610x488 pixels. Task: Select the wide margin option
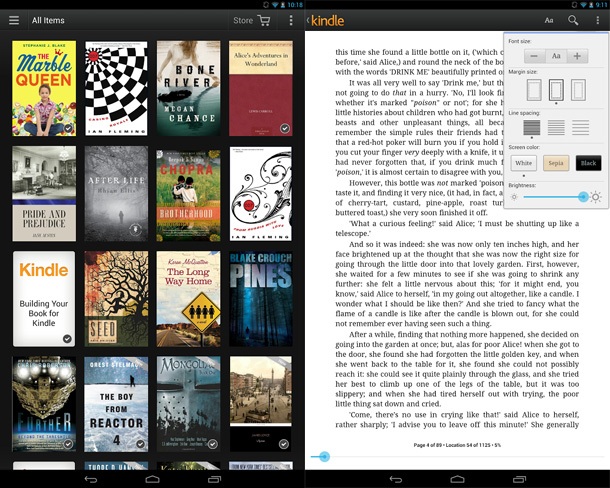(578, 90)
